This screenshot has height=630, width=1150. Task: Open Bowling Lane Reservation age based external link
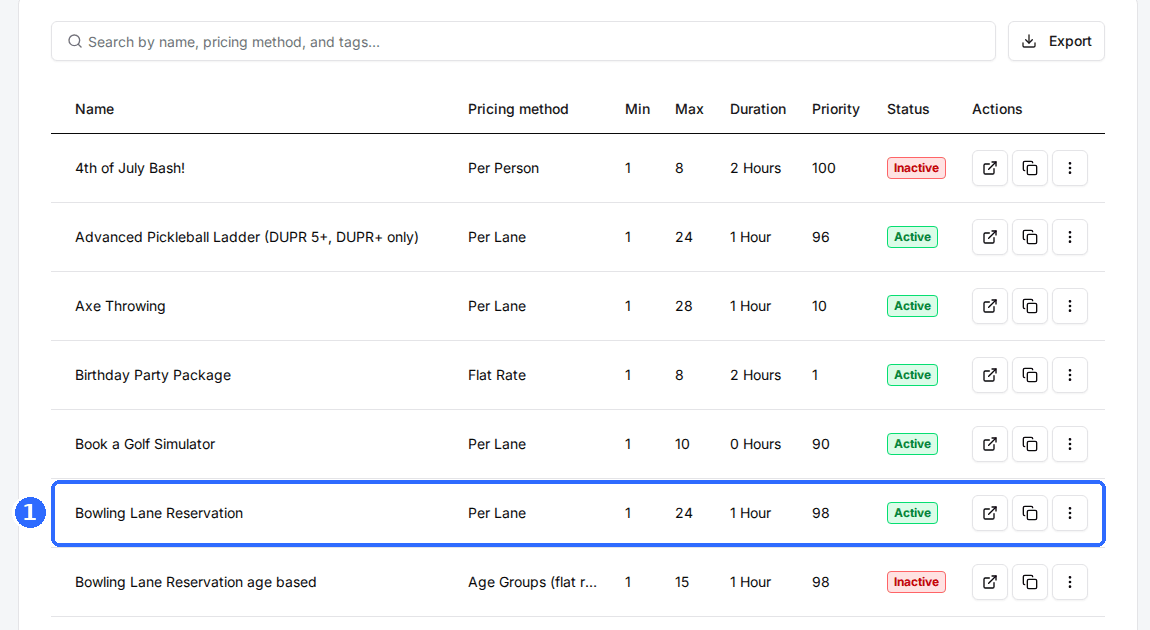989,582
